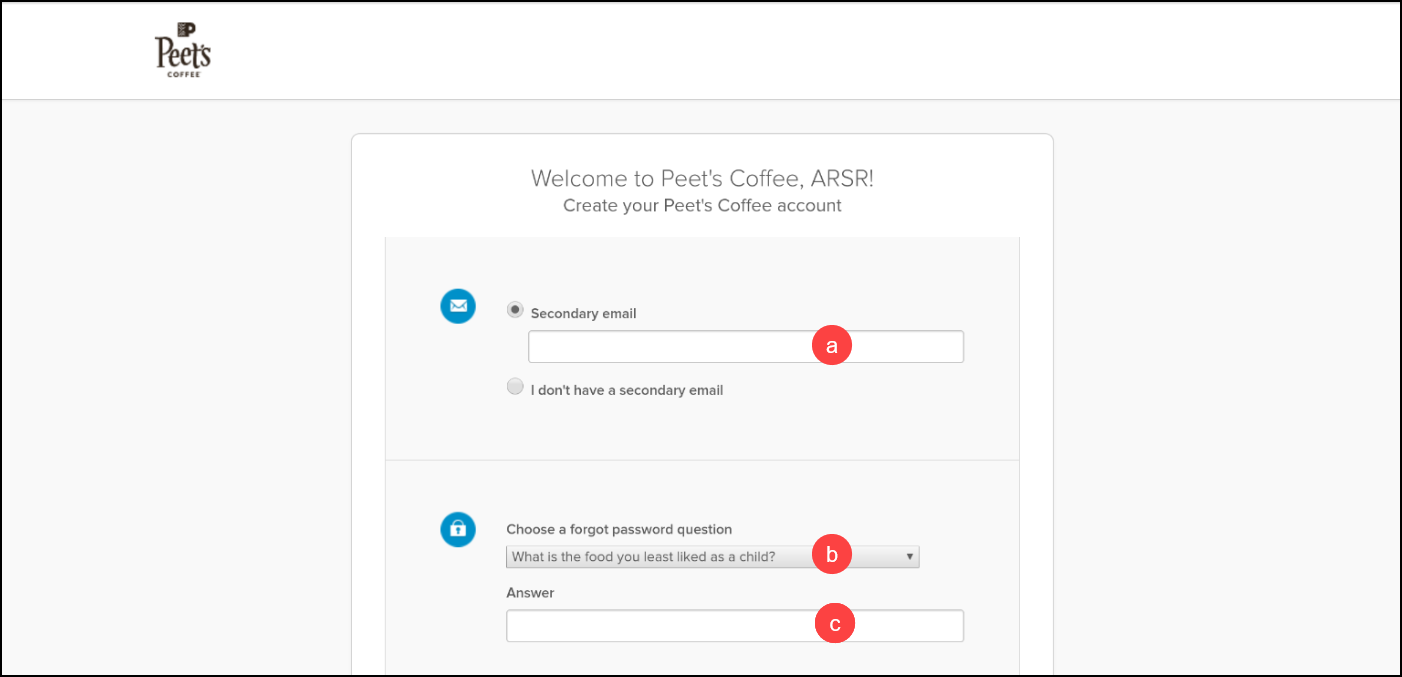Click the cup emblem atop the Peet's logo
The width and height of the screenshot is (1402, 677).
coord(185,29)
